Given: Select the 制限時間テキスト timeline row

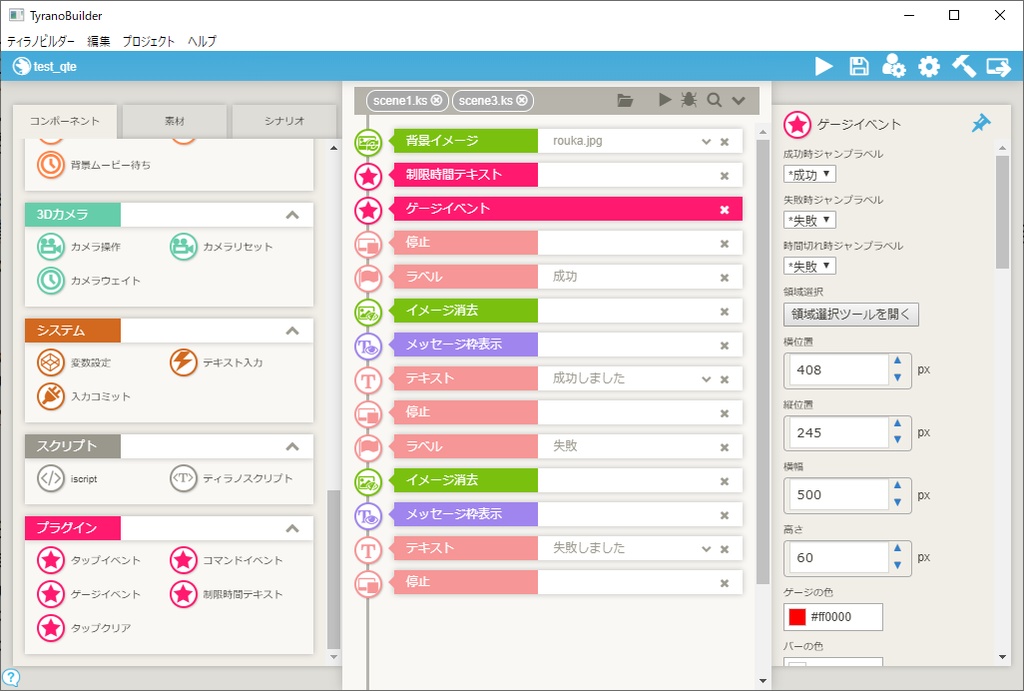Looking at the screenshot, I should tap(568, 175).
